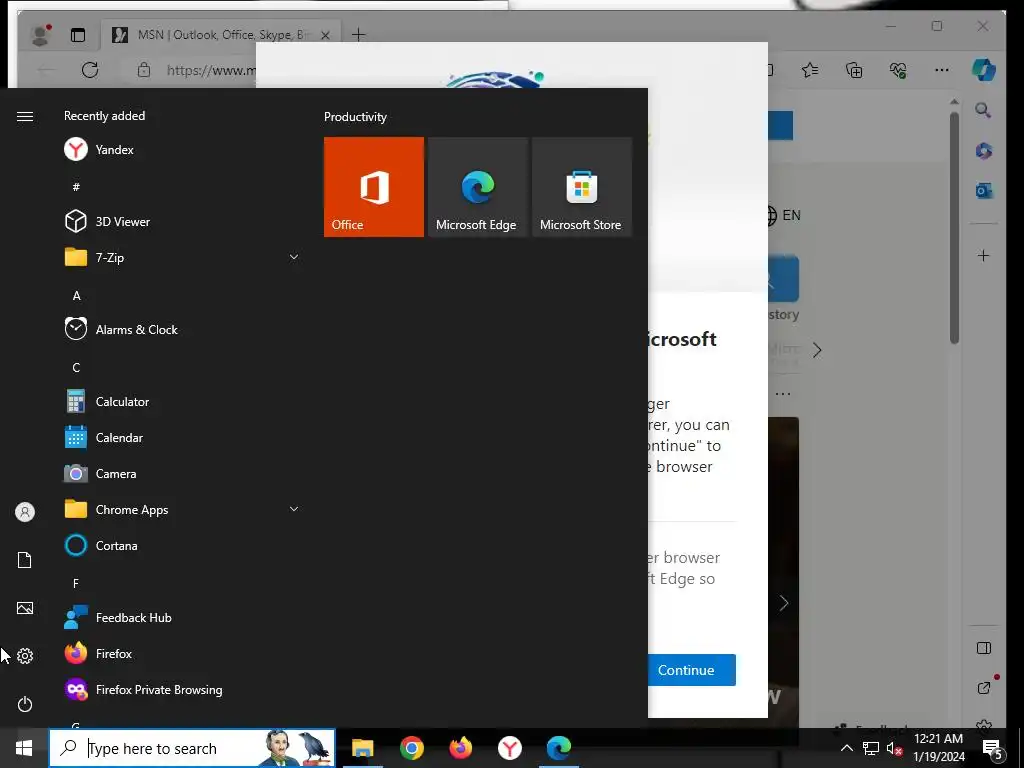Open Copilot in Edge
The image size is (1024, 768).
tap(984, 70)
